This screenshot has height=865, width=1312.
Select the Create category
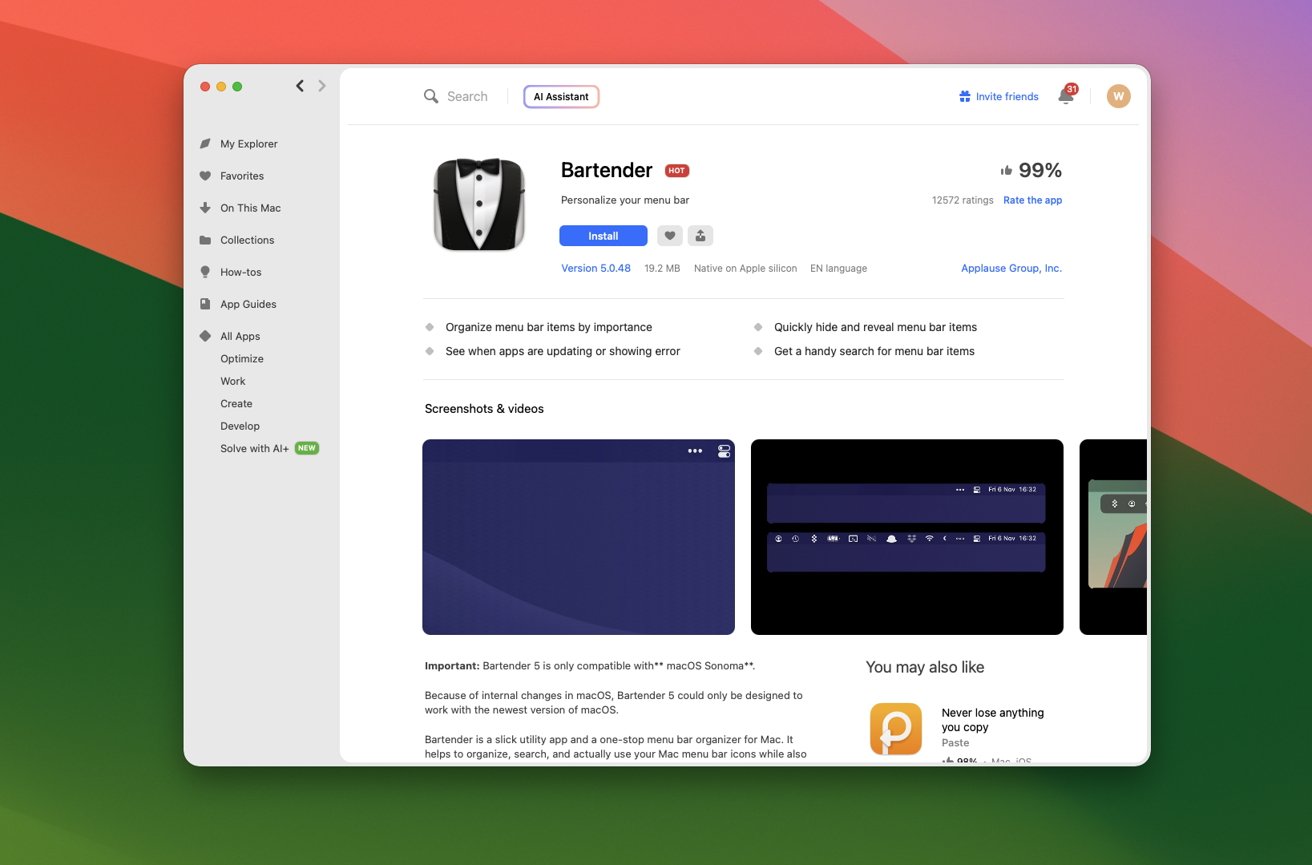[236, 404]
